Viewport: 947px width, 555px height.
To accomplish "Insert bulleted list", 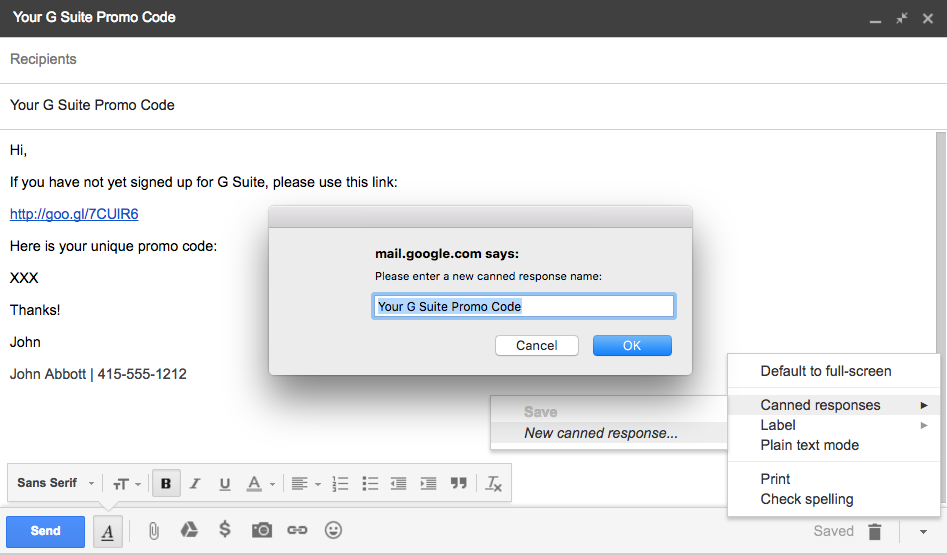I will point(370,483).
